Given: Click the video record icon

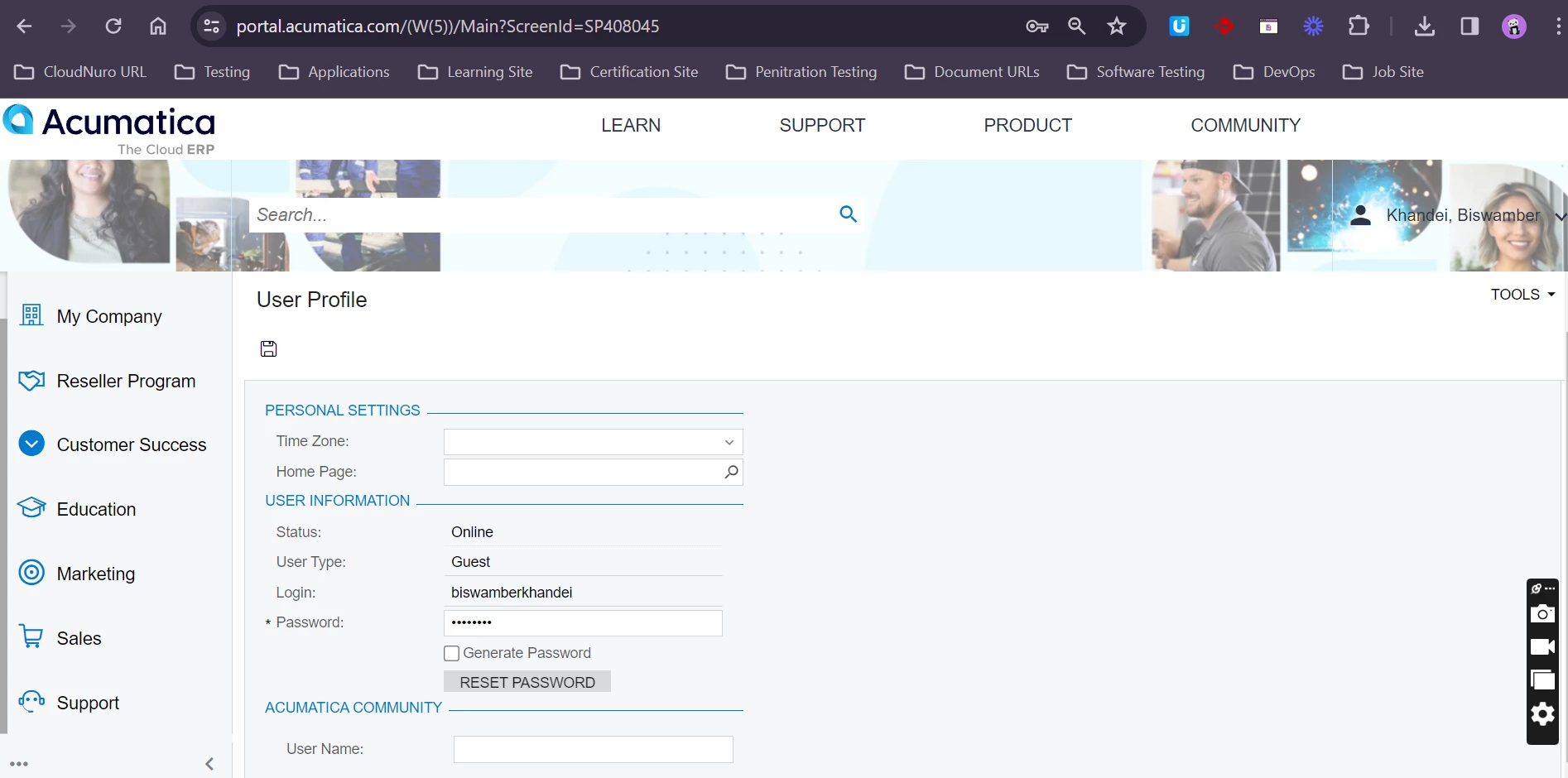Looking at the screenshot, I should click(x=1542, y=647).
